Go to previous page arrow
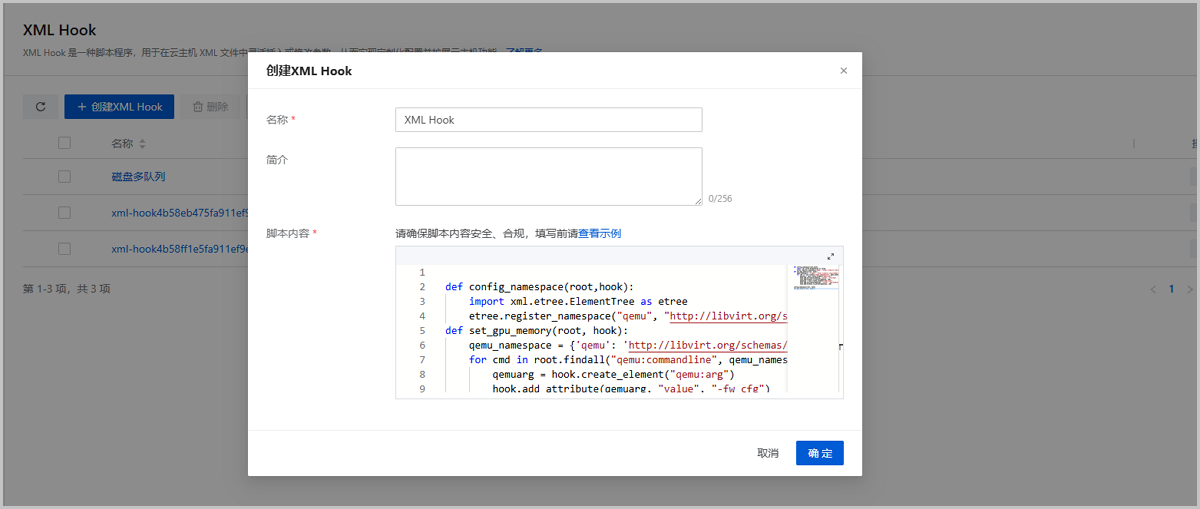Viewport: 1200px width, 509px height. tap(1152, 289)
